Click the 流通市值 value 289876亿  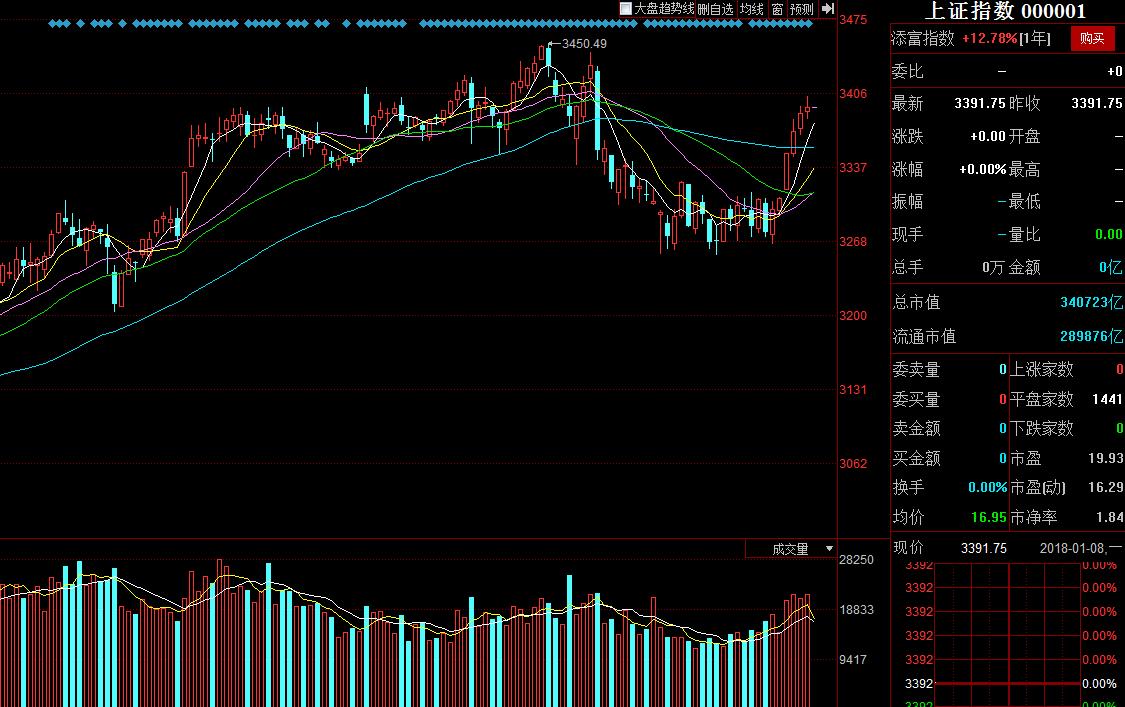click(x=1091, y=336)
